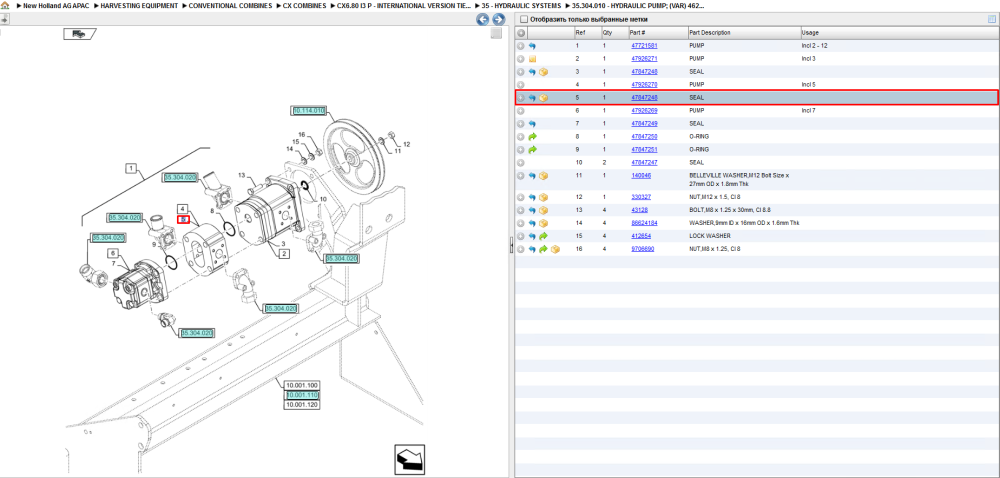
Task: Click the package icon in ref 12 row
Action: [x=543, y=197]
